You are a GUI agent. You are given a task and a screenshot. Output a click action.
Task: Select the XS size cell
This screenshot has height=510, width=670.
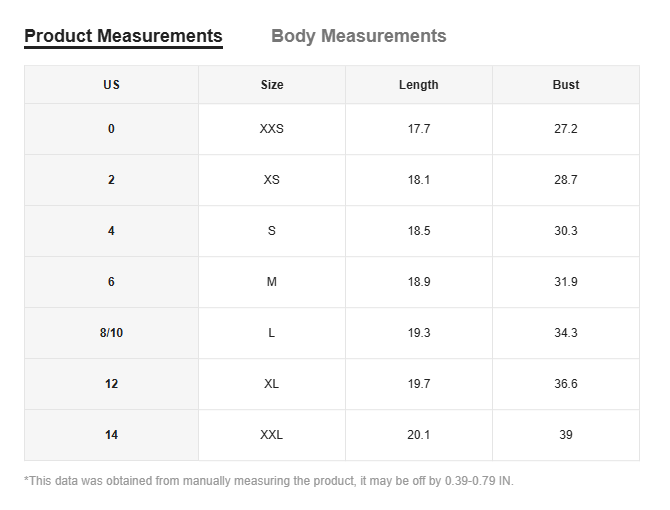pyautogui.click(x=271, y=180)
